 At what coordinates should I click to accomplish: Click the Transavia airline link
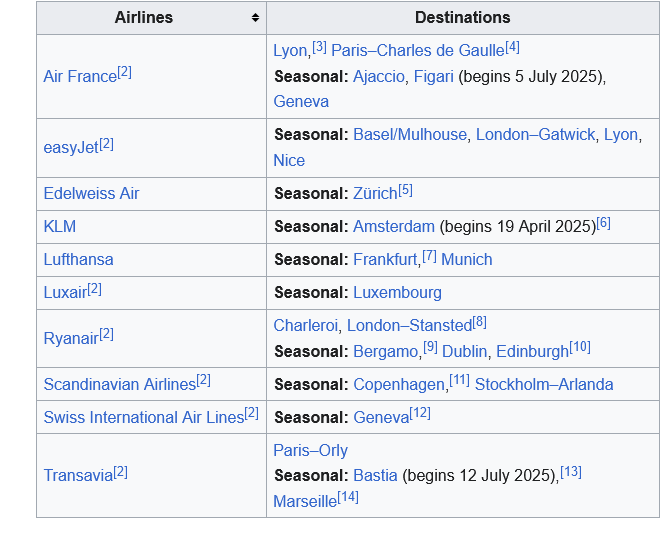78,476
